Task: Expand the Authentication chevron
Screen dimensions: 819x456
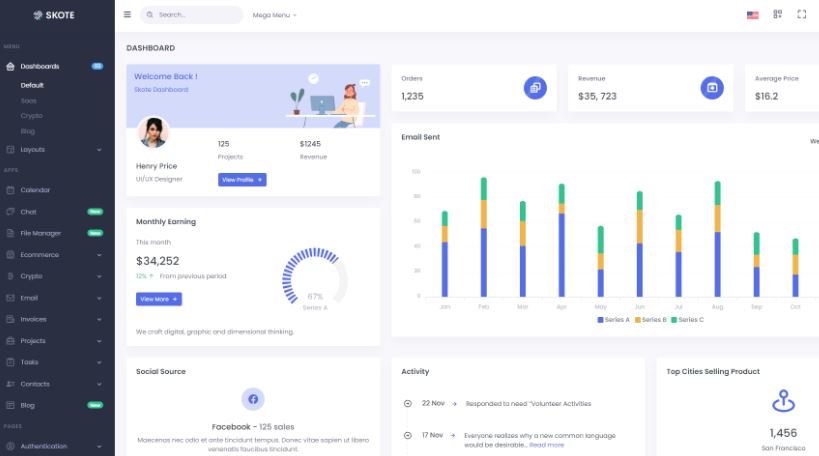Action: pyautogui.click(x=99, y=447)
